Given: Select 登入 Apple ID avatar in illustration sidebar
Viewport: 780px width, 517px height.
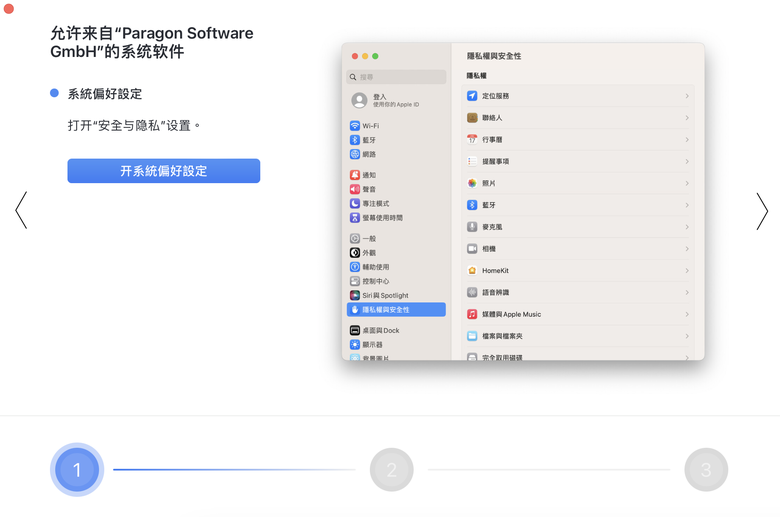Looking at the screenshot, I should coord(359,101).
